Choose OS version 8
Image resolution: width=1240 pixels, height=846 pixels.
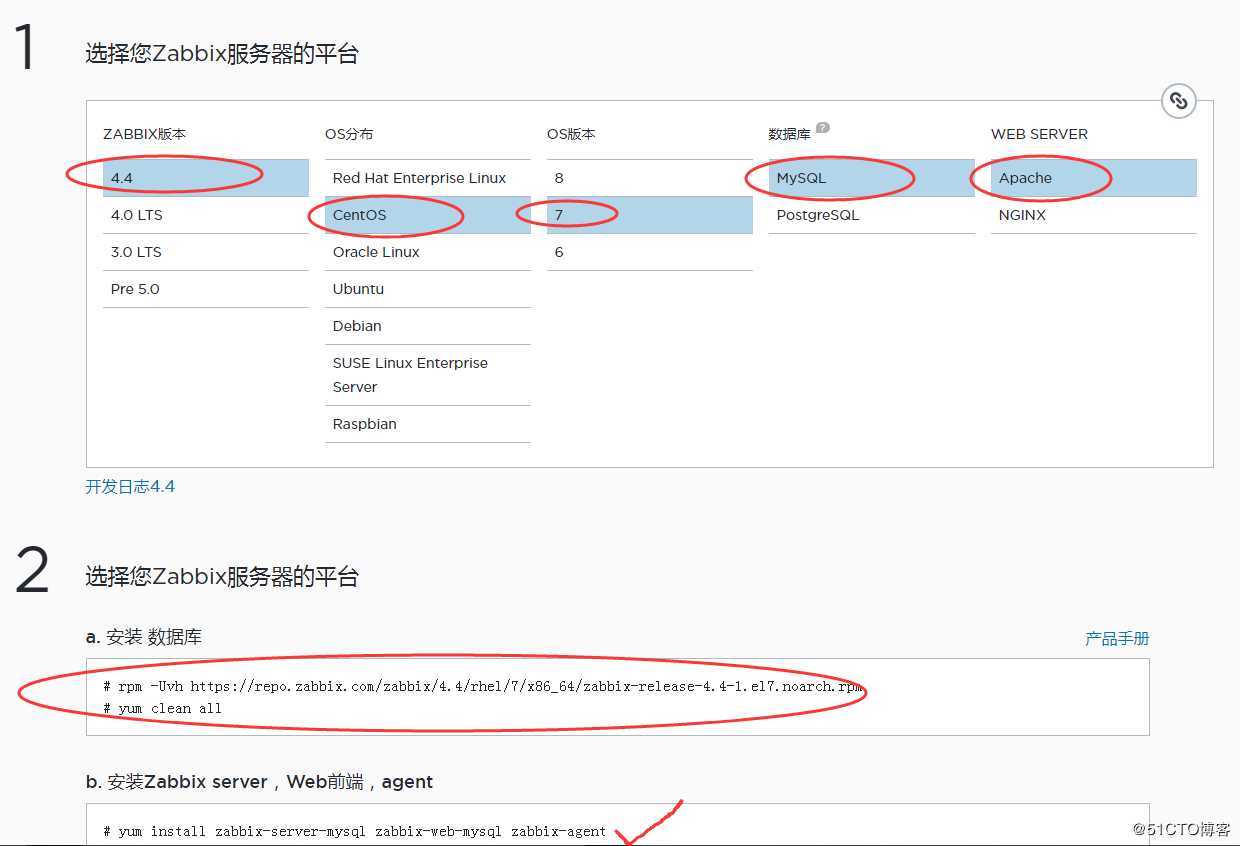point(650,178)
